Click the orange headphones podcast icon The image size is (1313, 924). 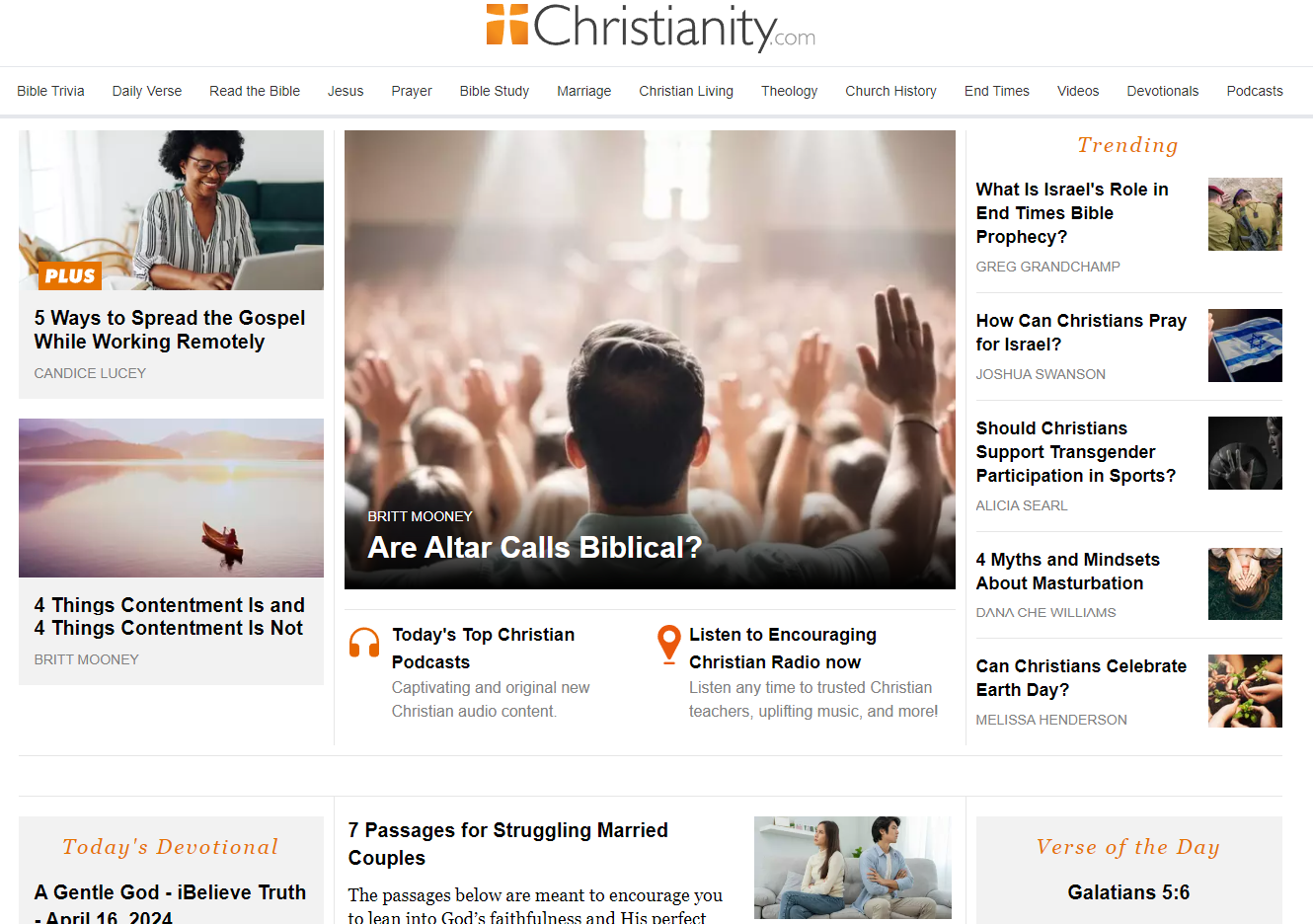pos(364,643)
